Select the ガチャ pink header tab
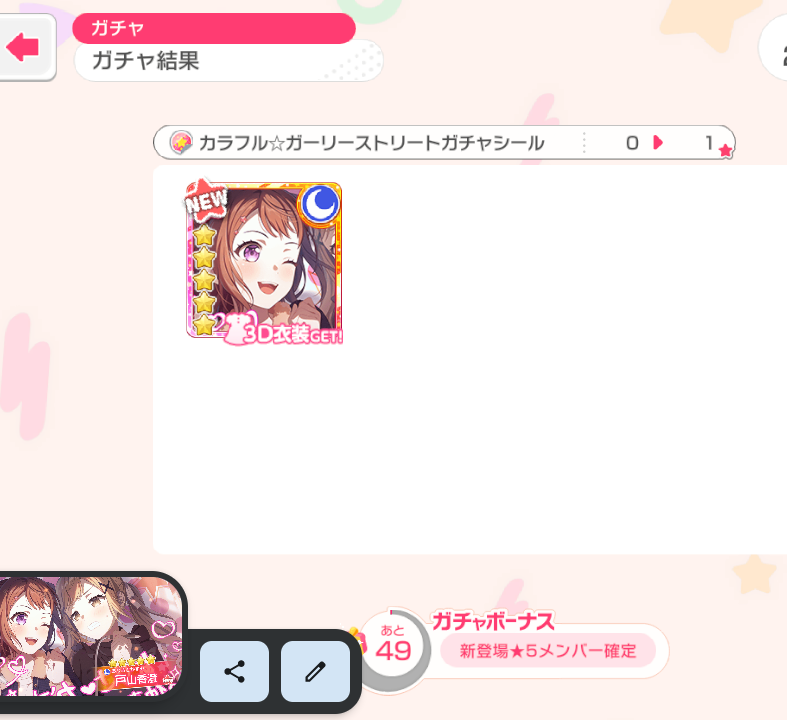 (214, 28)
